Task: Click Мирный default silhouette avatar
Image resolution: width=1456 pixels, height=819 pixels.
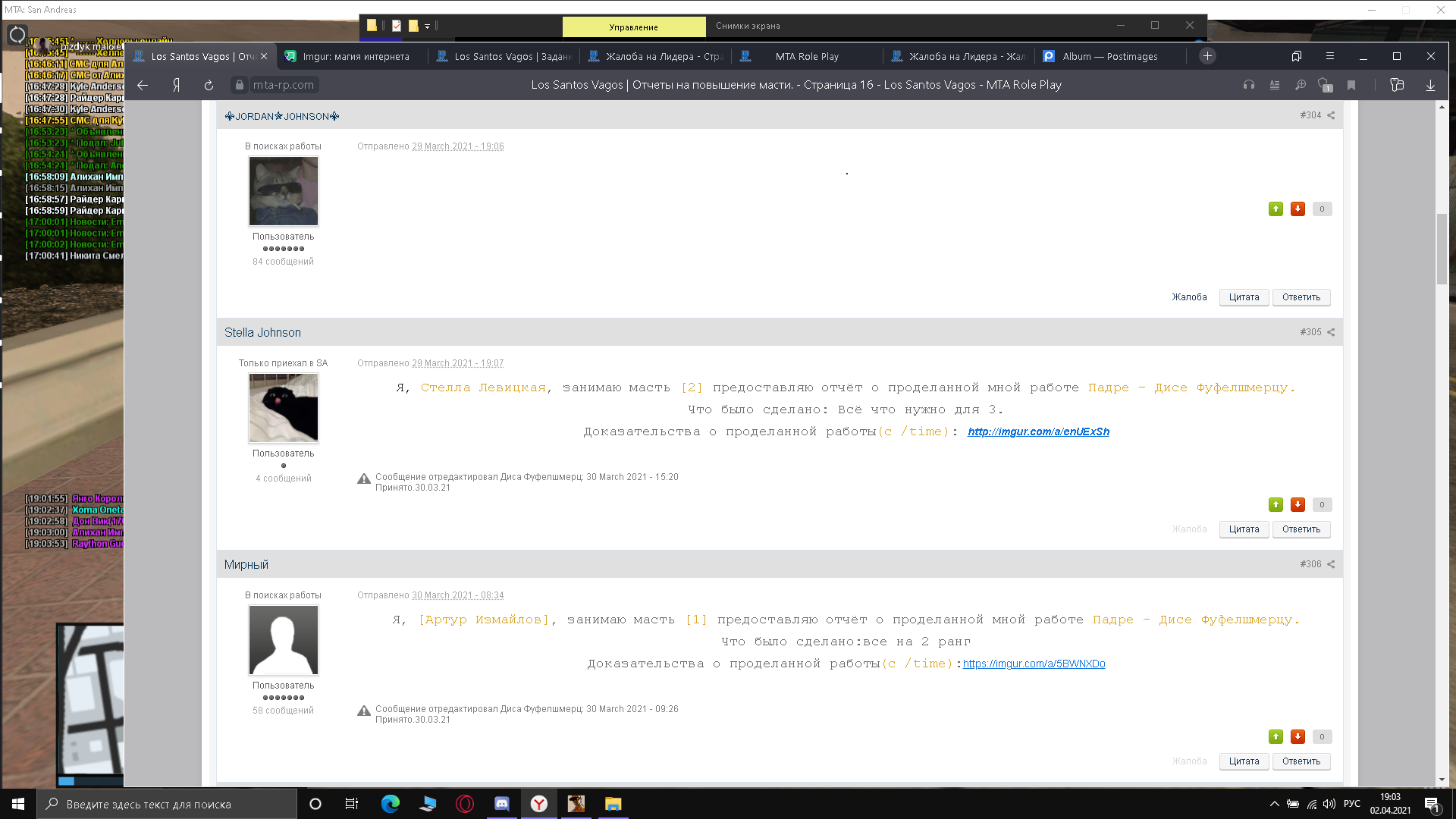Action: (x=284, y=640)
